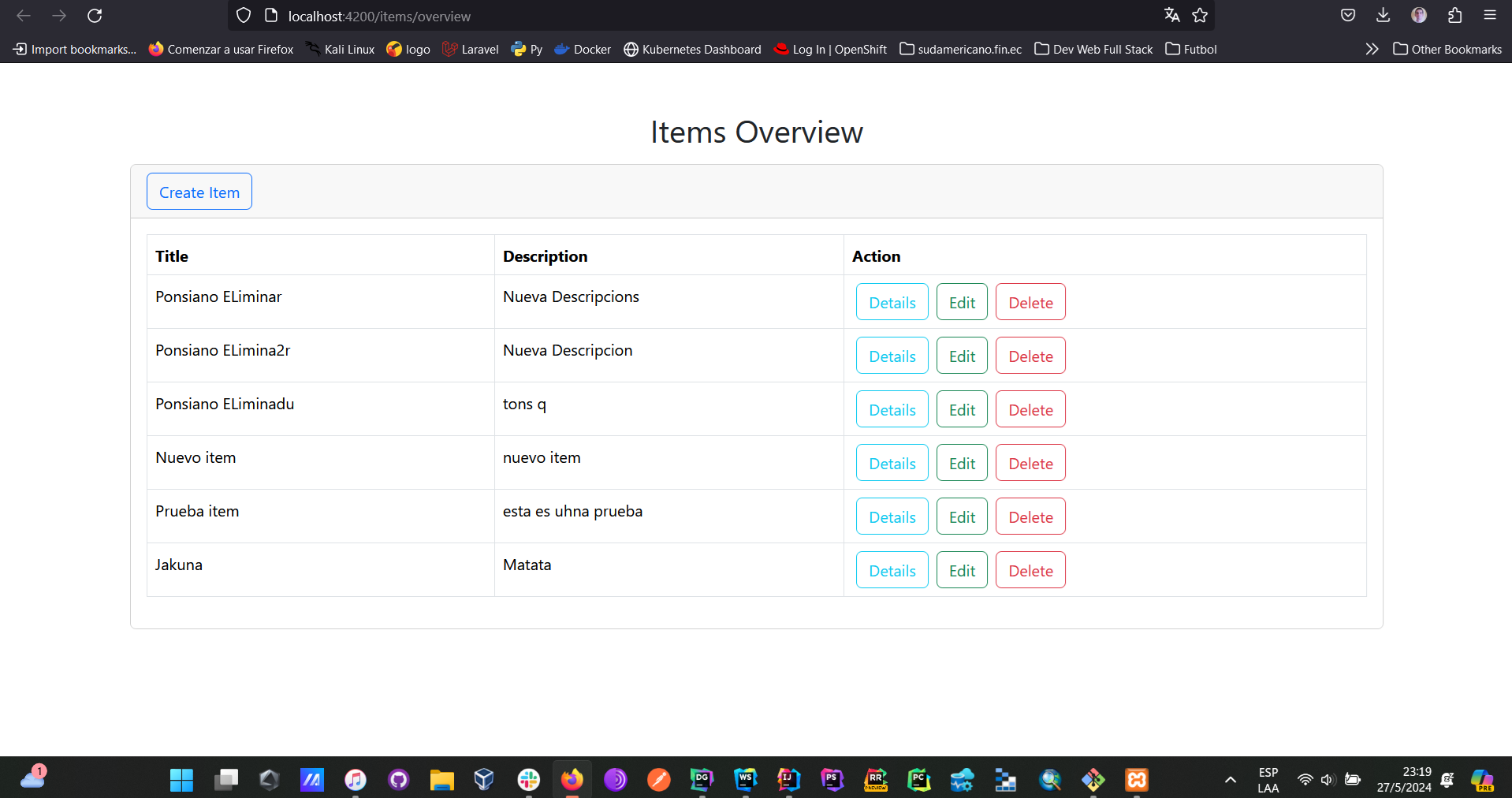Delete the Jakuna item

click(1030, 570)
